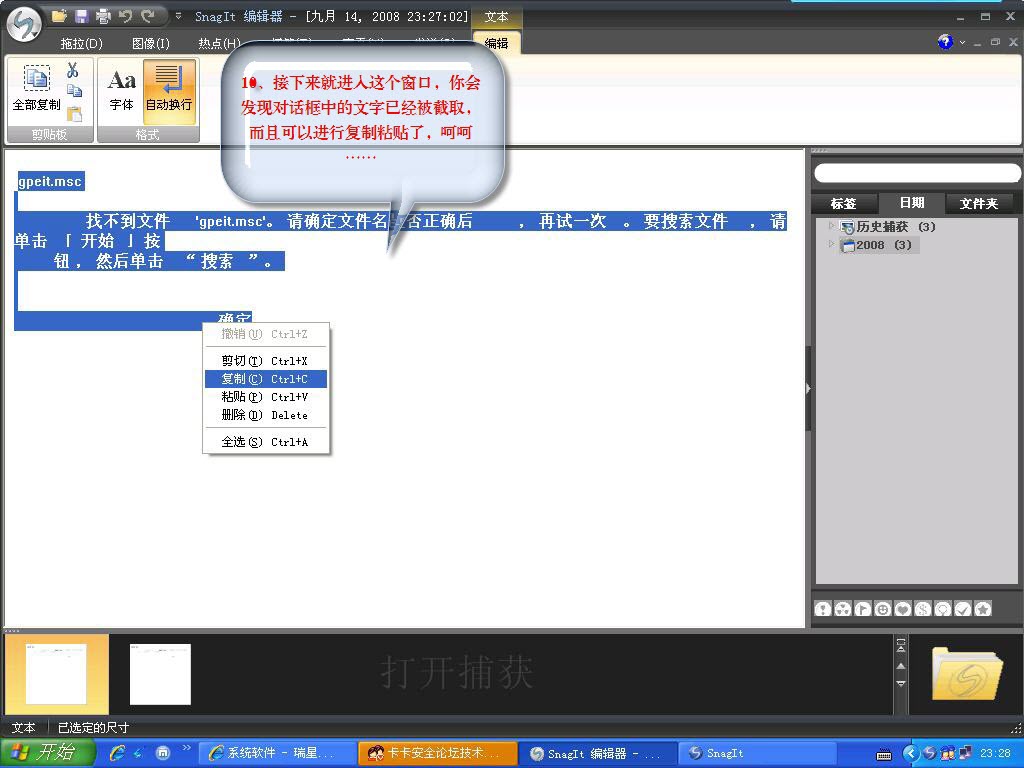Click the 开始 Start button
This screenshot has width=1024, height=768.
[46, 753]
